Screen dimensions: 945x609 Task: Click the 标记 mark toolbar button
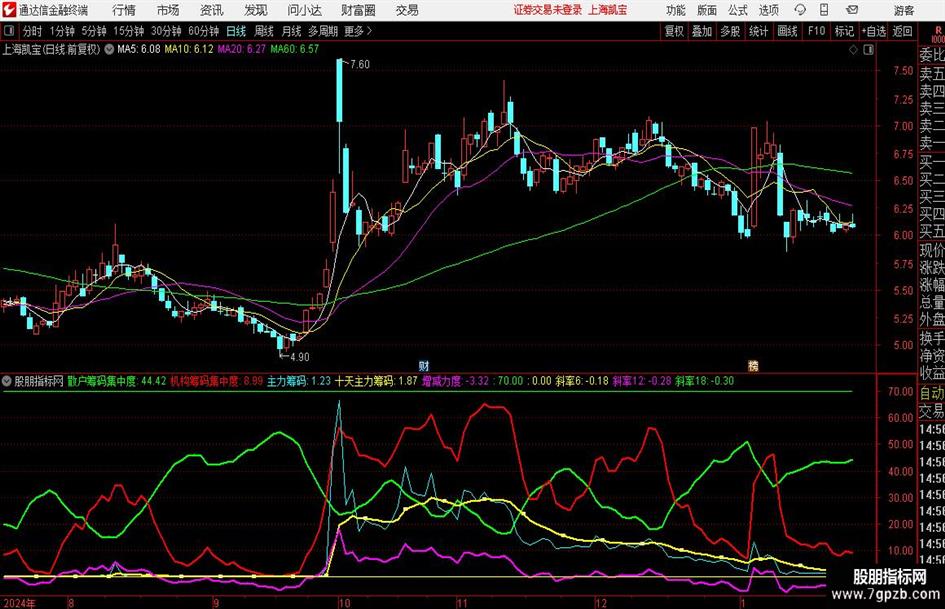click(x=844, y=31)
